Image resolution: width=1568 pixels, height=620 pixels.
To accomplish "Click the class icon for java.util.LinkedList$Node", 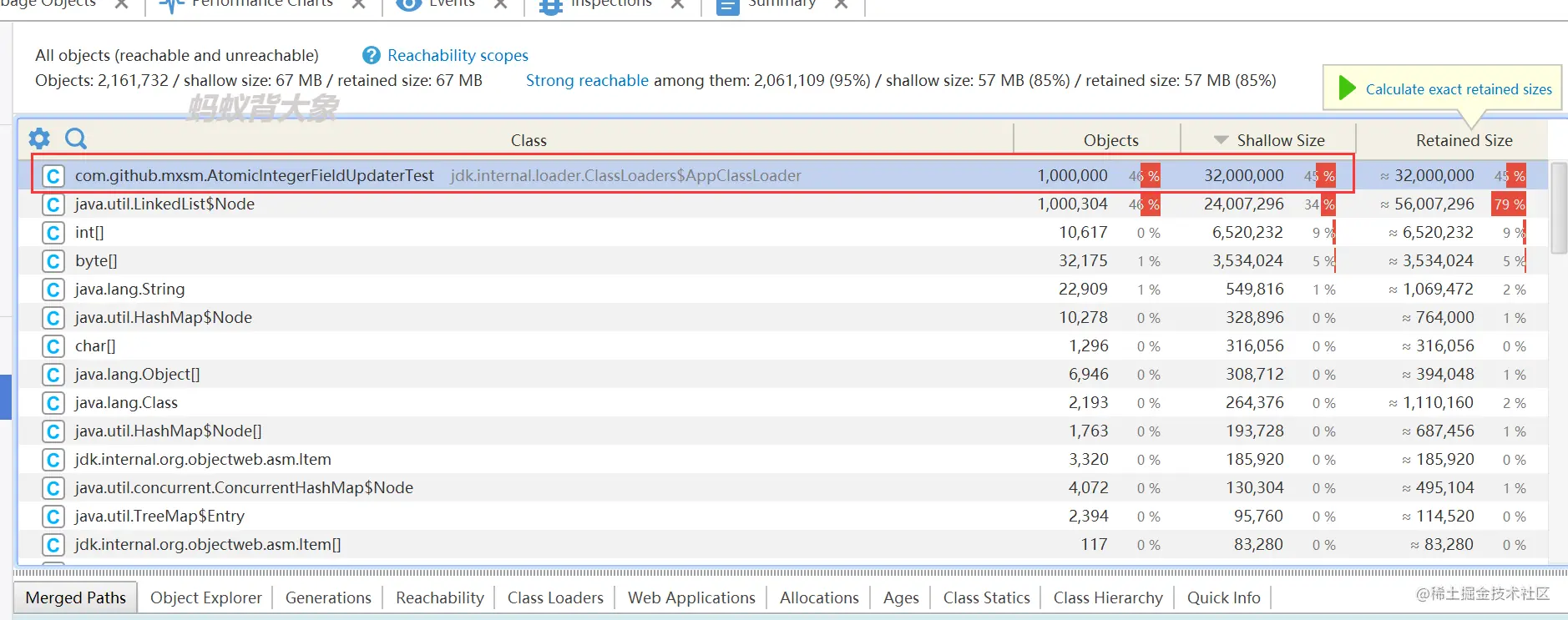I will click(x=53, y=204).
